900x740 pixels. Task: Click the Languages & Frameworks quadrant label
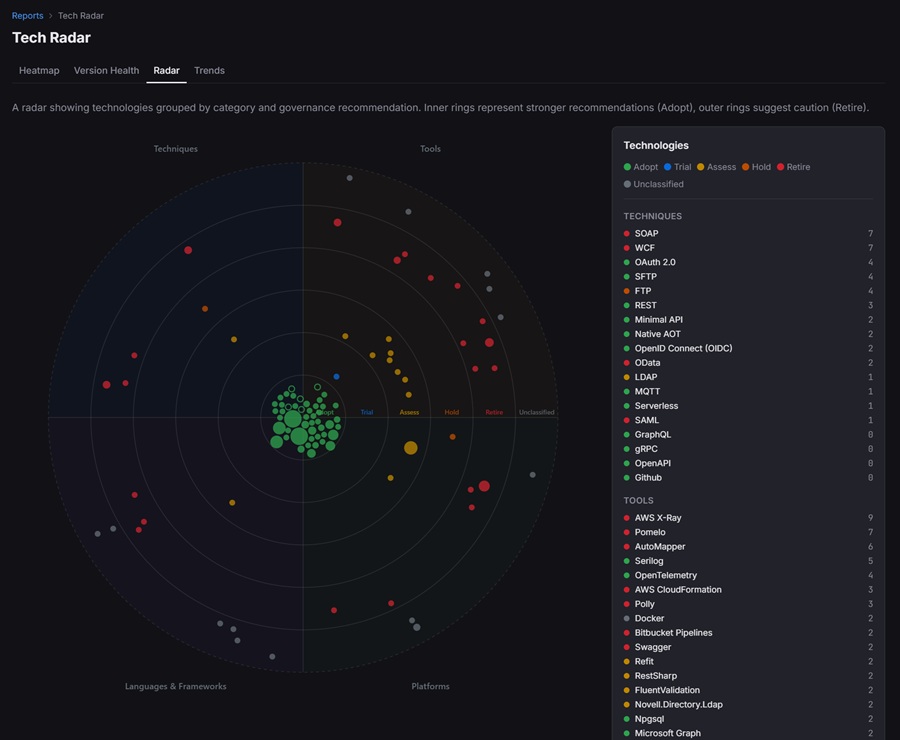(x=176, y=686)
